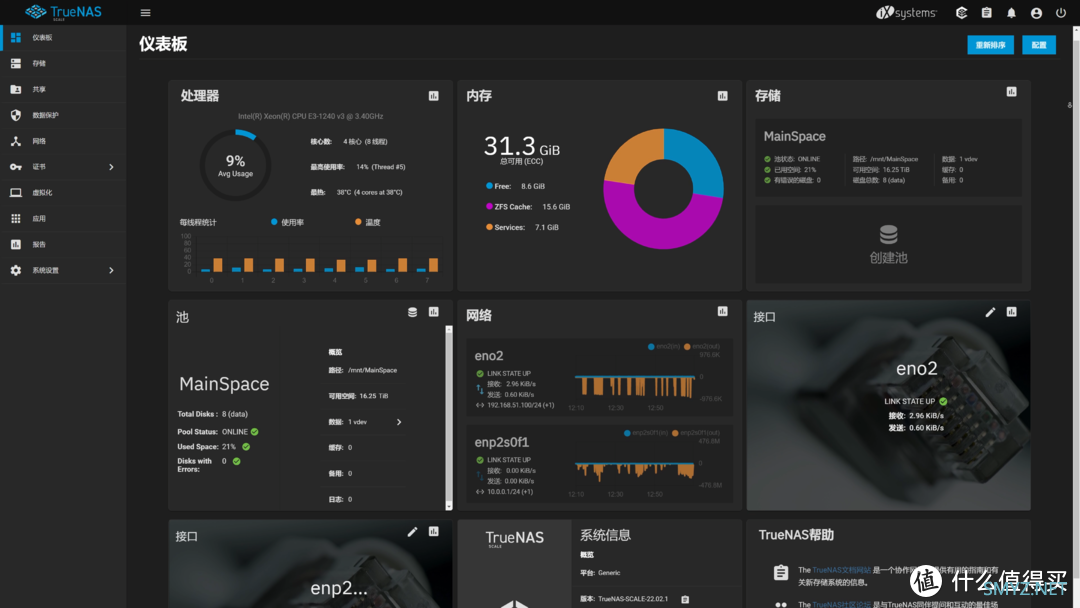
Task: Open the 网络 card's report chart icon
Action: pos(723,311)
